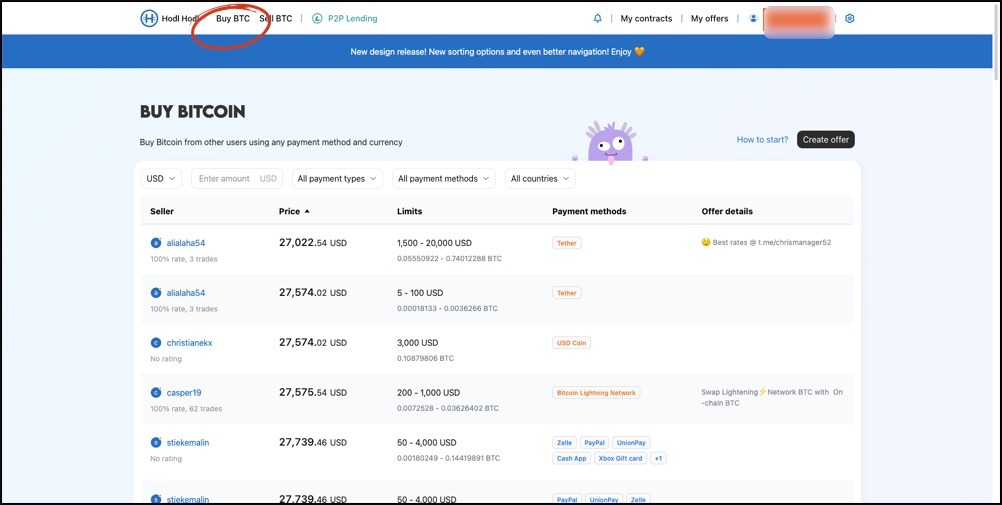
Task: Open My contracts
Action: click(646, 19)
